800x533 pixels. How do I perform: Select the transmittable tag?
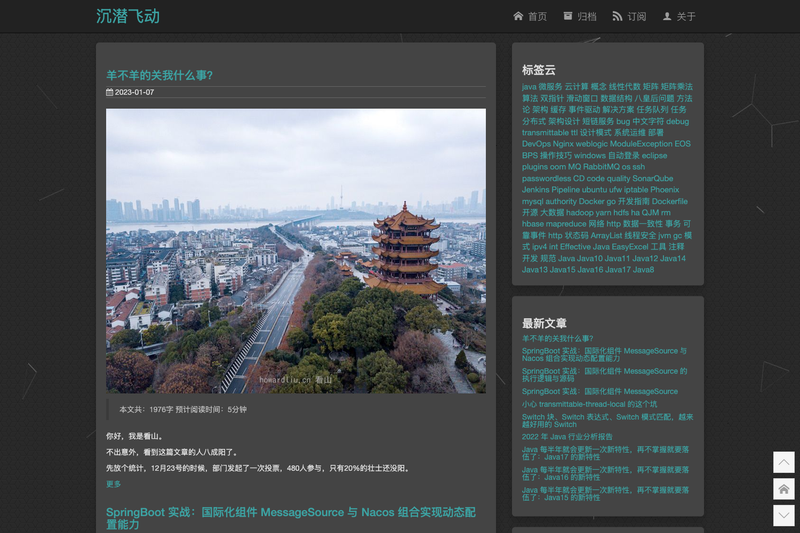pyautogui.click(x=545, y=133)
